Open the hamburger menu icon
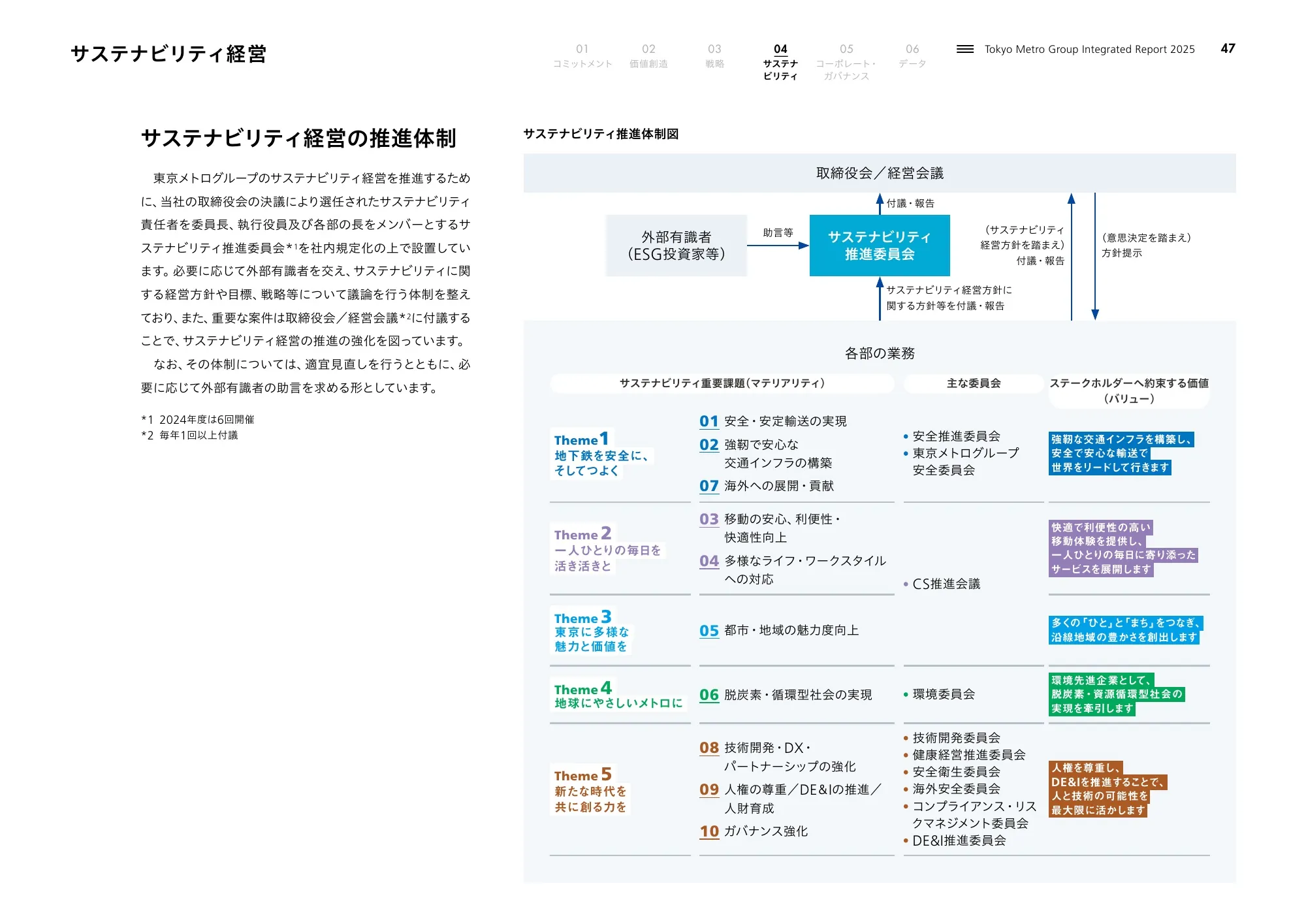 pyautogui.click(x=964, y=49)
